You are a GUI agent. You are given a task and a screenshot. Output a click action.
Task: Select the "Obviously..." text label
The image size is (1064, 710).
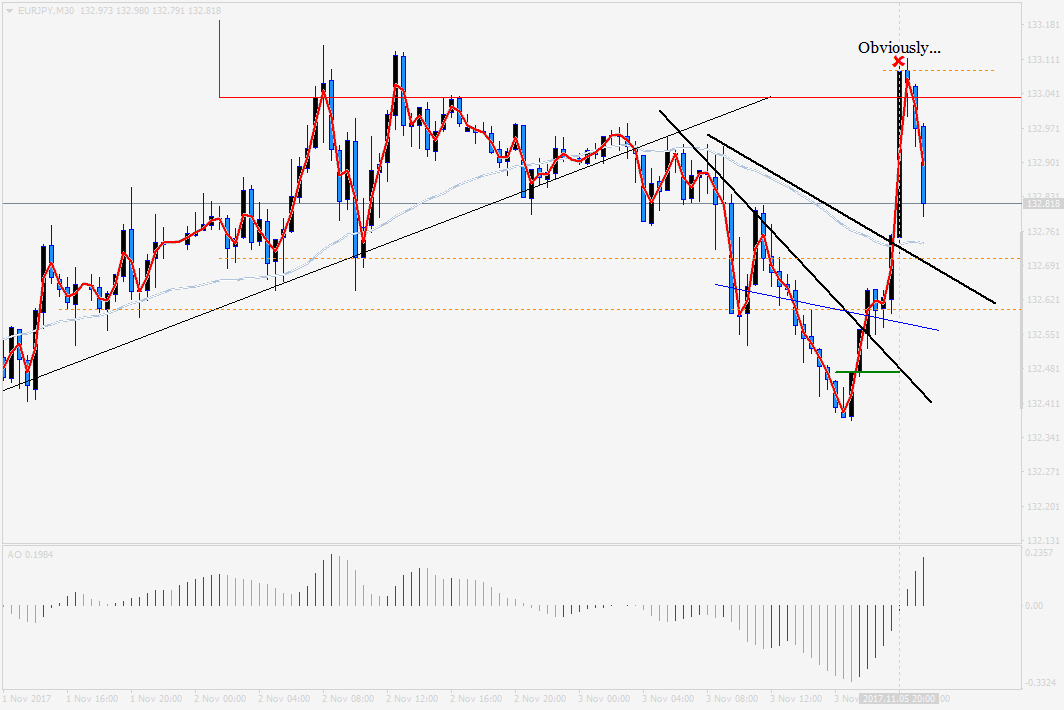[x=899, y=47]
